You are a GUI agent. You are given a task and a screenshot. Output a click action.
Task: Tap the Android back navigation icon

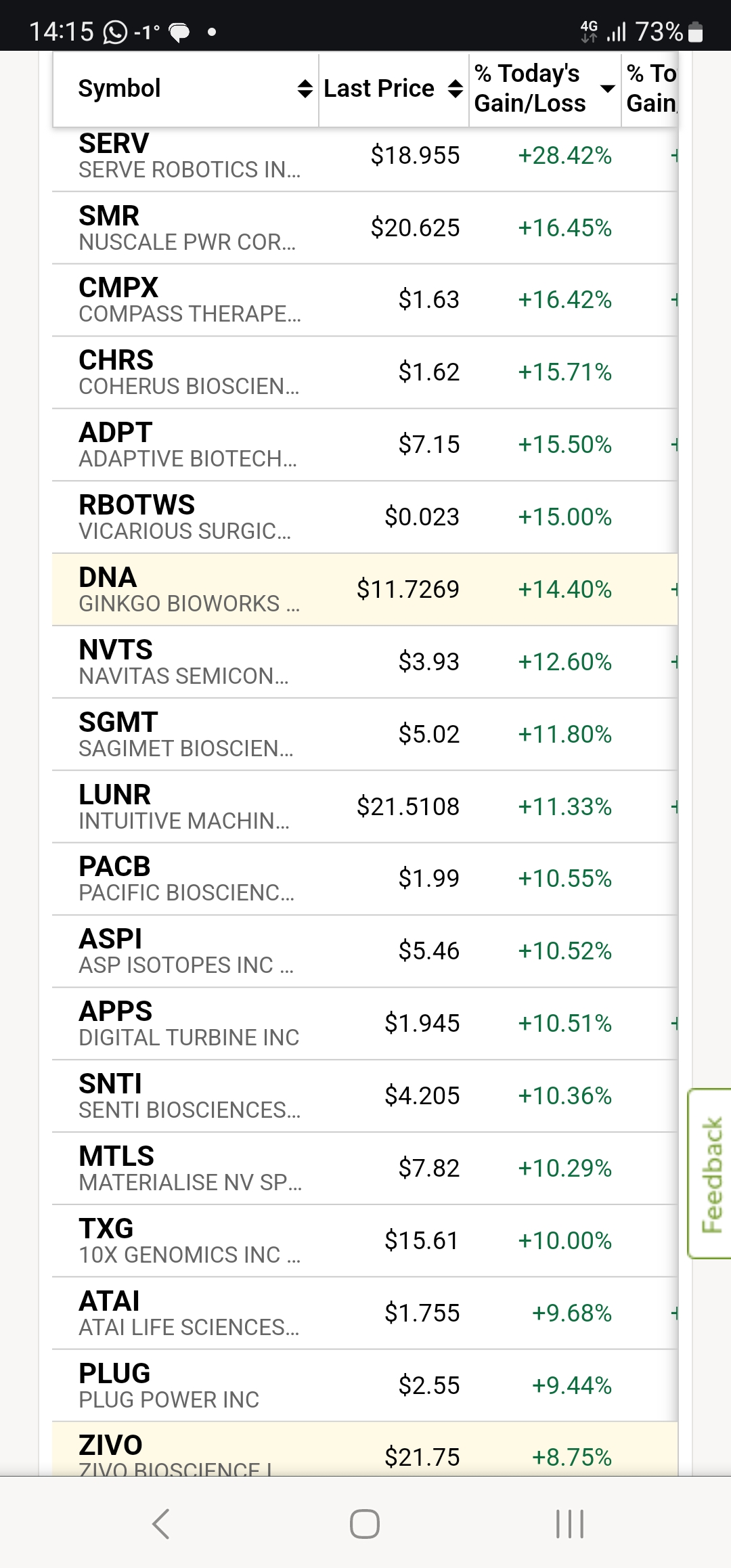(161, 1524)
